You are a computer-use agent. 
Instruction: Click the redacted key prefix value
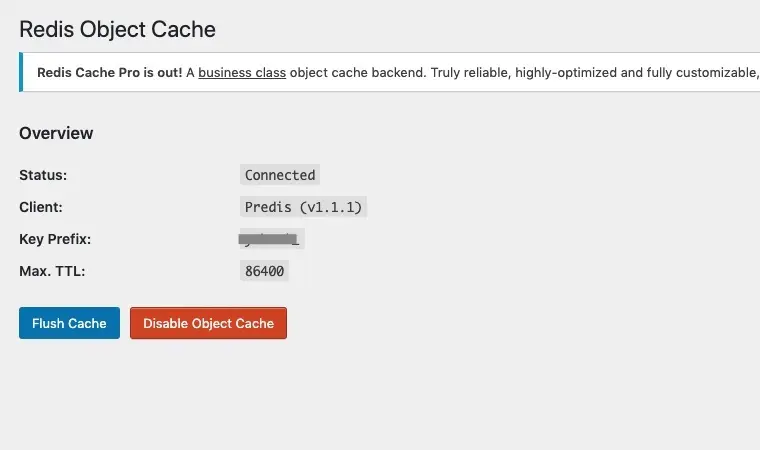[271, 239]
